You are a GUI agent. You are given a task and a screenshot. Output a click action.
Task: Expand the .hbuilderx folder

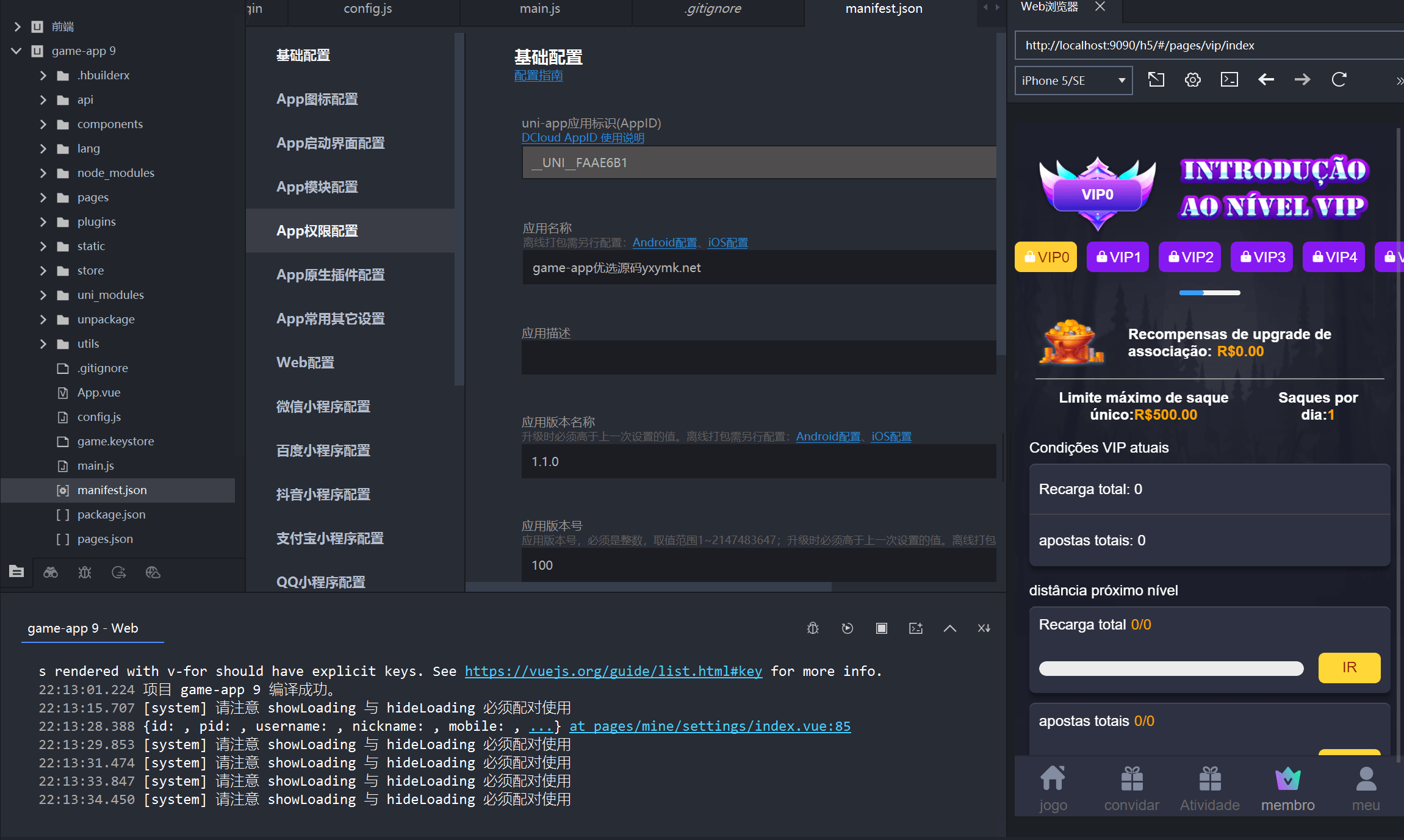click(43, 75)
